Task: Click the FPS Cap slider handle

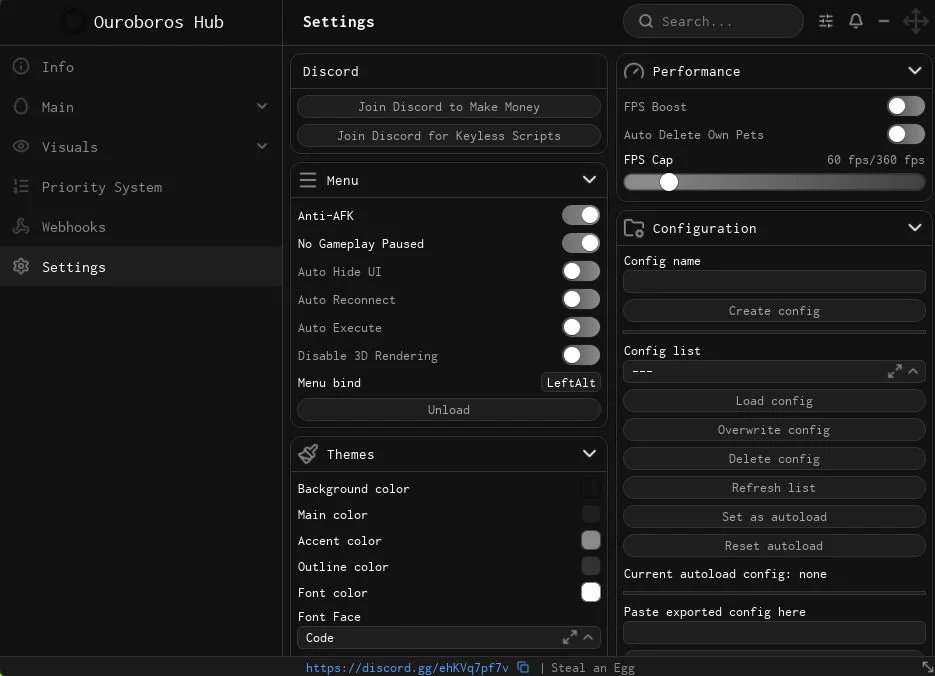Action: 668,182
